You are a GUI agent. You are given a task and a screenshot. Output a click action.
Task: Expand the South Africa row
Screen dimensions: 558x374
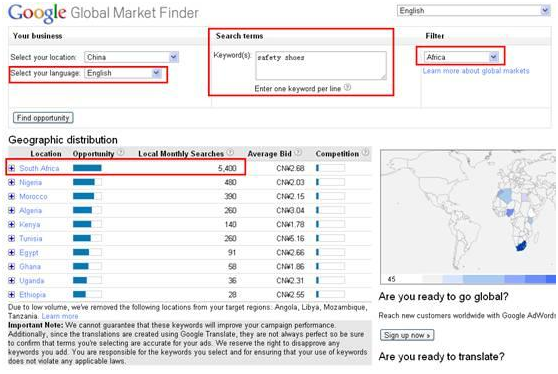(12, 168)
